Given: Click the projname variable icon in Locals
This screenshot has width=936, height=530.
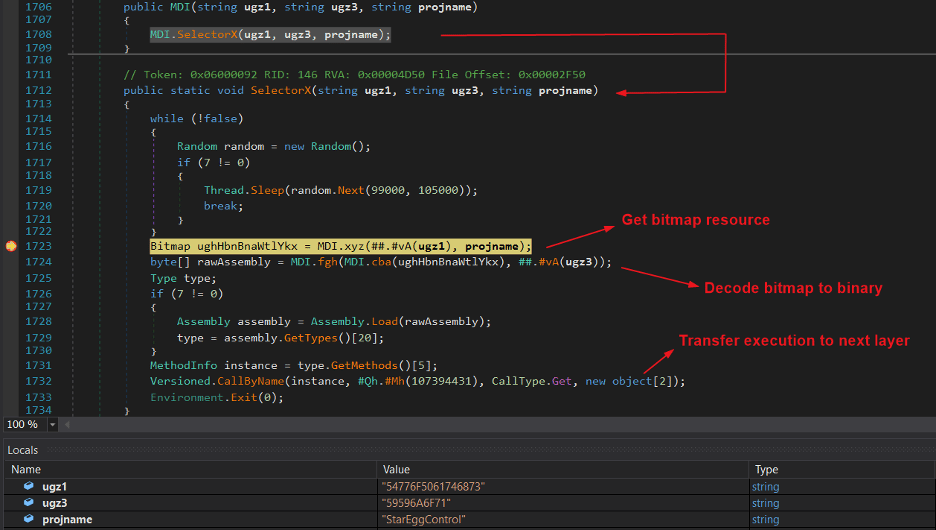Looking at the screenshot, I should coord(29,519).
